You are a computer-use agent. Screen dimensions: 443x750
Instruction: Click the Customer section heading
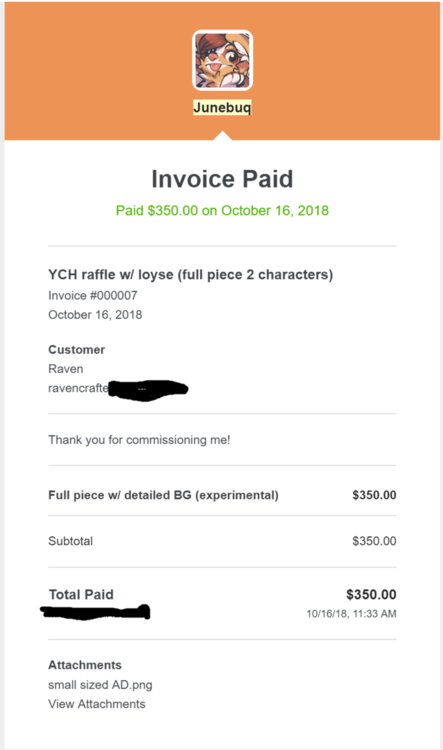[x=77, y=350]
